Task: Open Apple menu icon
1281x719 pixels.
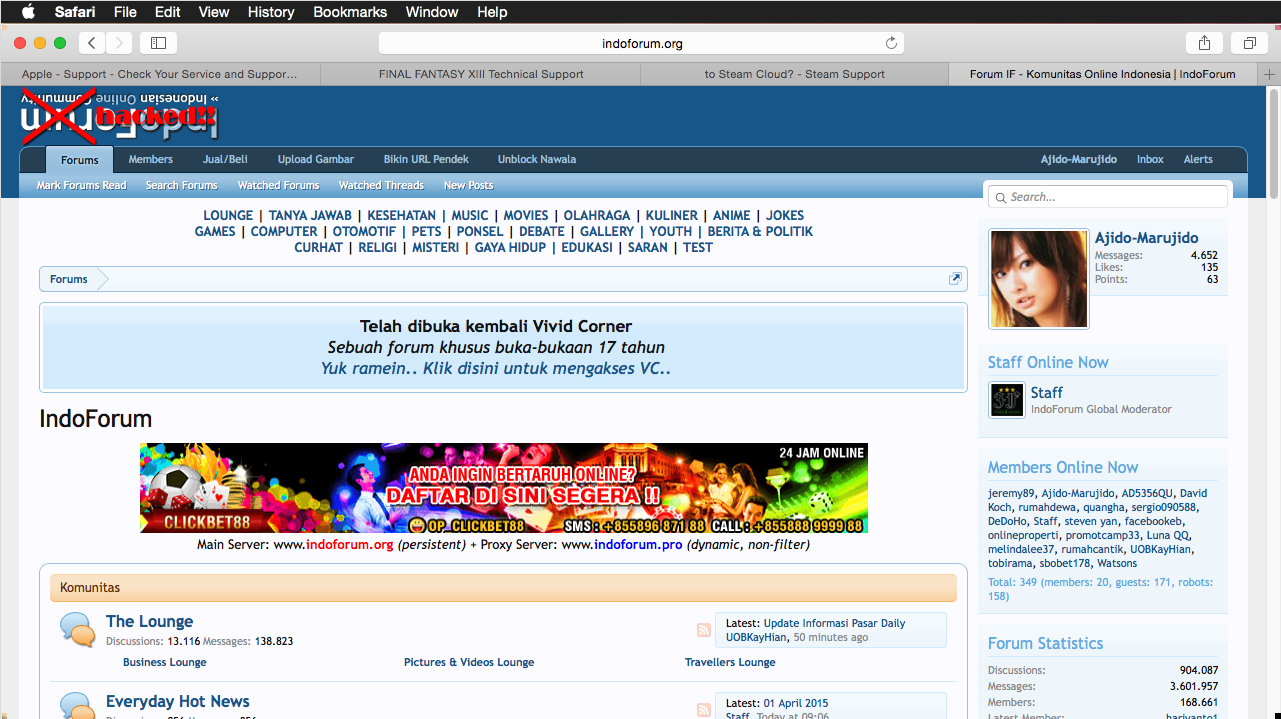Action: [28, 12]
